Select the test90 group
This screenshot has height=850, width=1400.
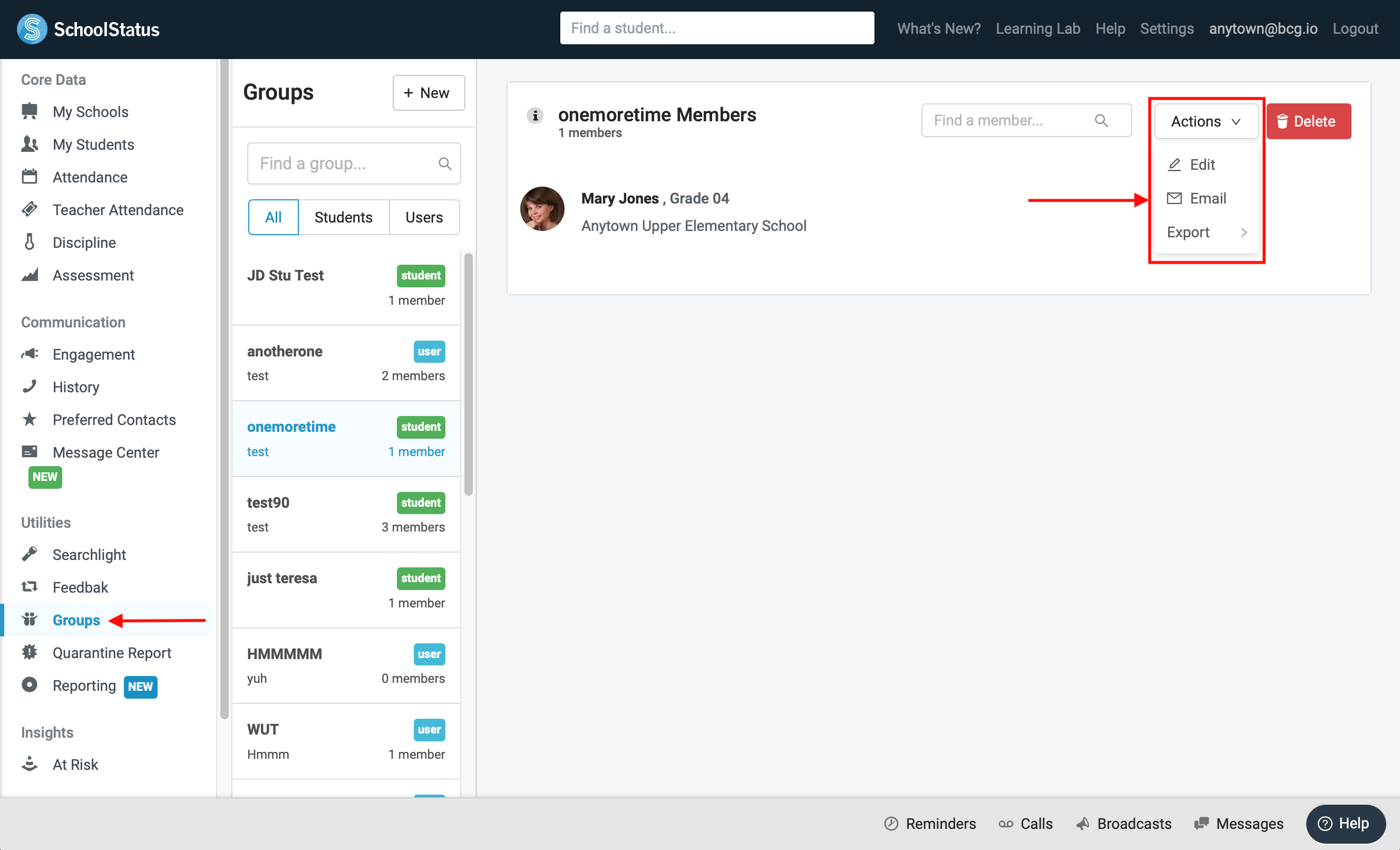[x=346, y=515]
